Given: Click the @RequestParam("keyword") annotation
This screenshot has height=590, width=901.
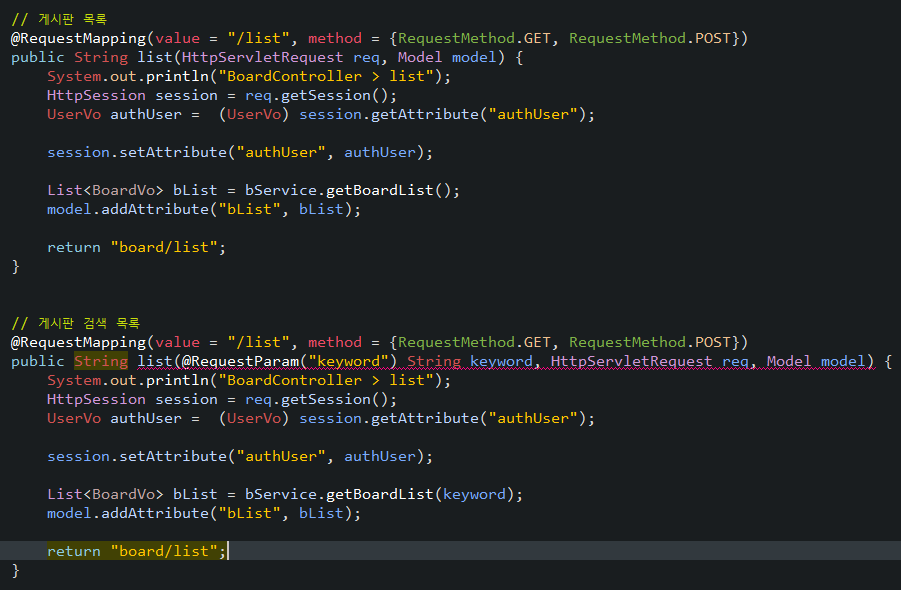Looking at the screenshot, I should coord(289,361).
